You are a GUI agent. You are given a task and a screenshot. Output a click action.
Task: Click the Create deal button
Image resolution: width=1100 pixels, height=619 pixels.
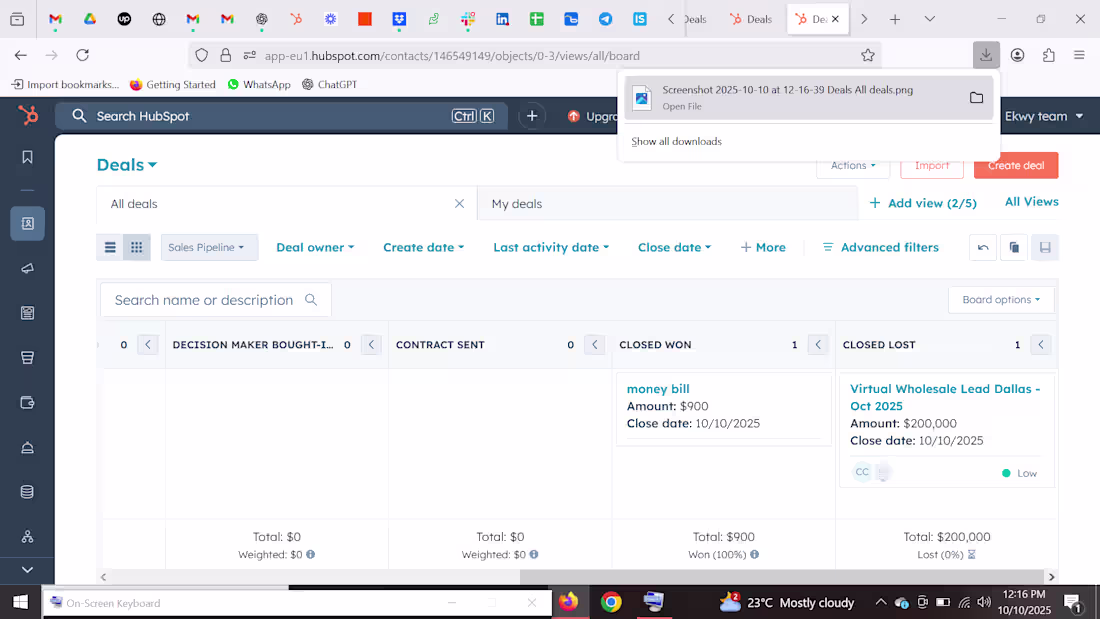tap(1015, 165)
